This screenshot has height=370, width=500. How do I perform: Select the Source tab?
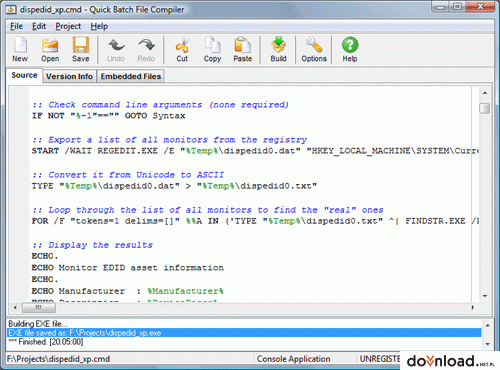(24, 75)
